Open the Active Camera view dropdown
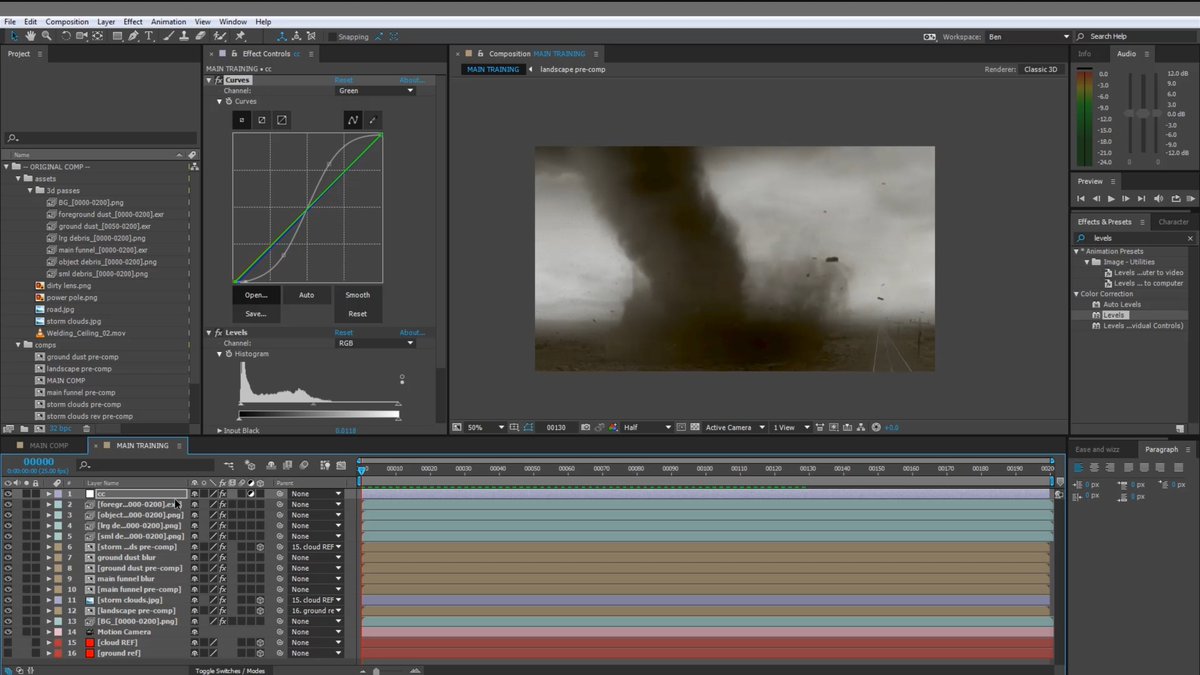The height and width of the screenshot is (675, 1200). point(735,427)
